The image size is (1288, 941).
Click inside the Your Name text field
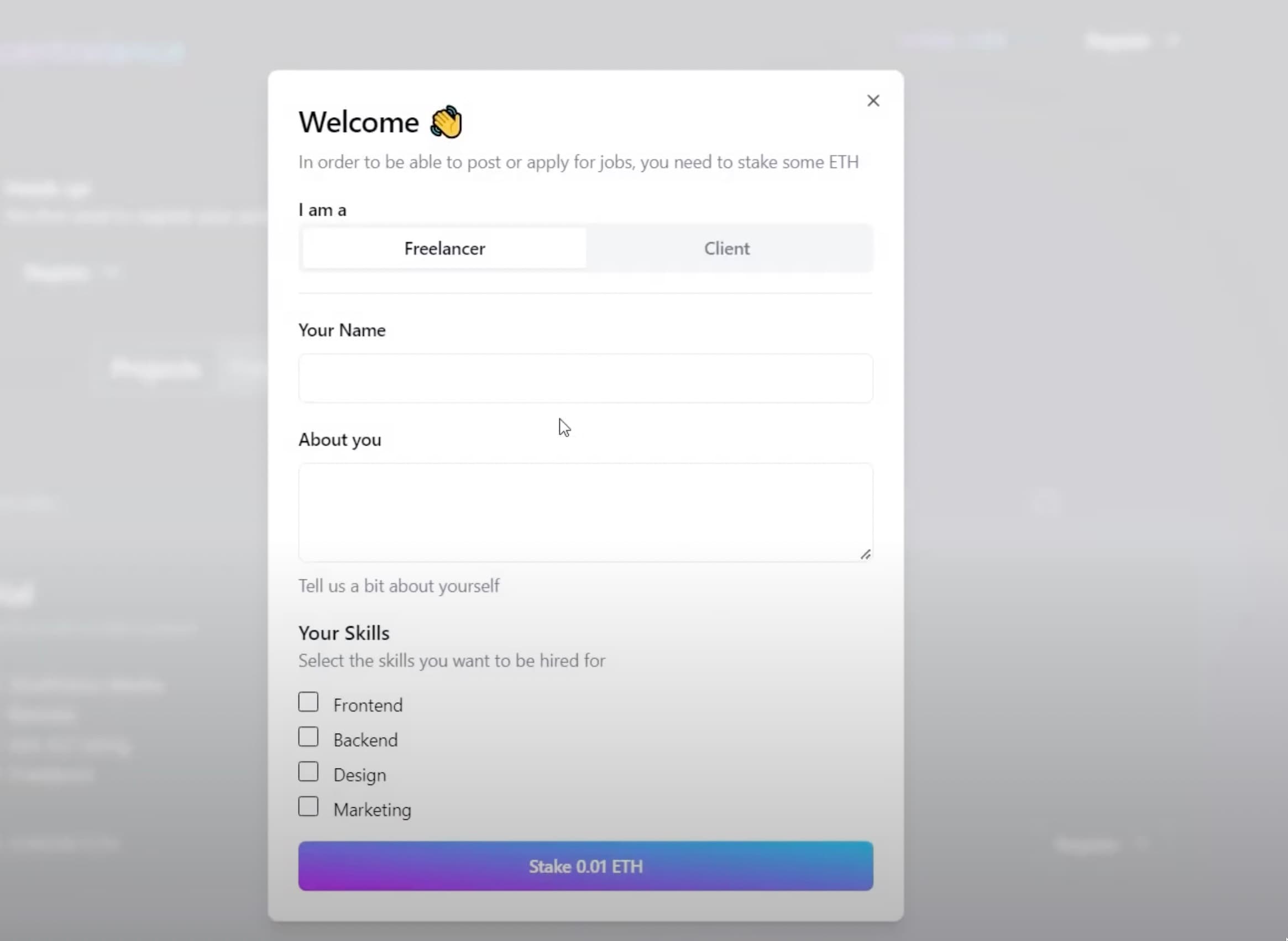585,377
